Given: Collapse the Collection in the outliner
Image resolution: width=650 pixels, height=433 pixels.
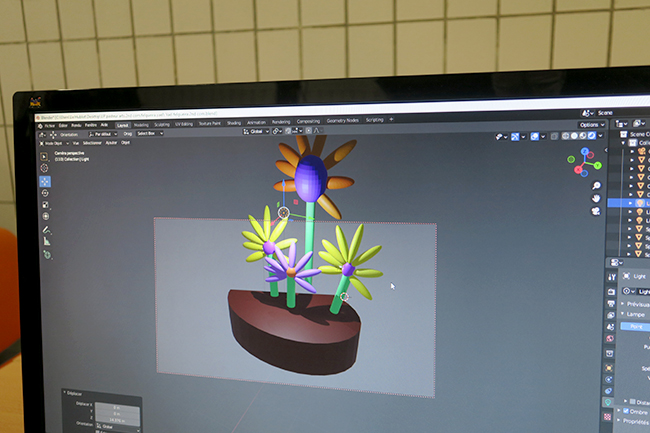Looking at the screenshot, I should [x=623, y=143].
